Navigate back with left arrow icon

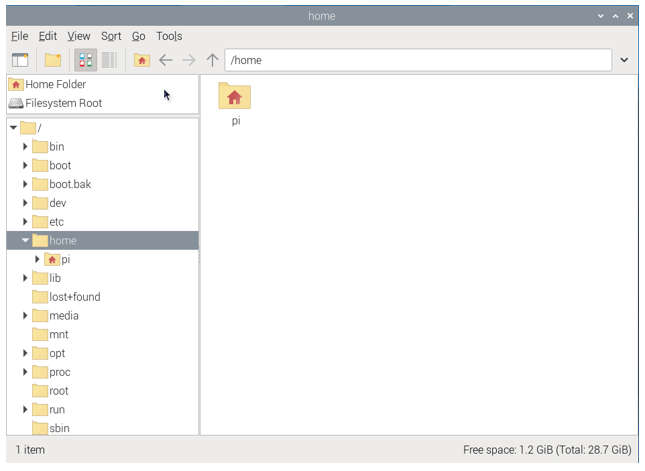point(165,60)
